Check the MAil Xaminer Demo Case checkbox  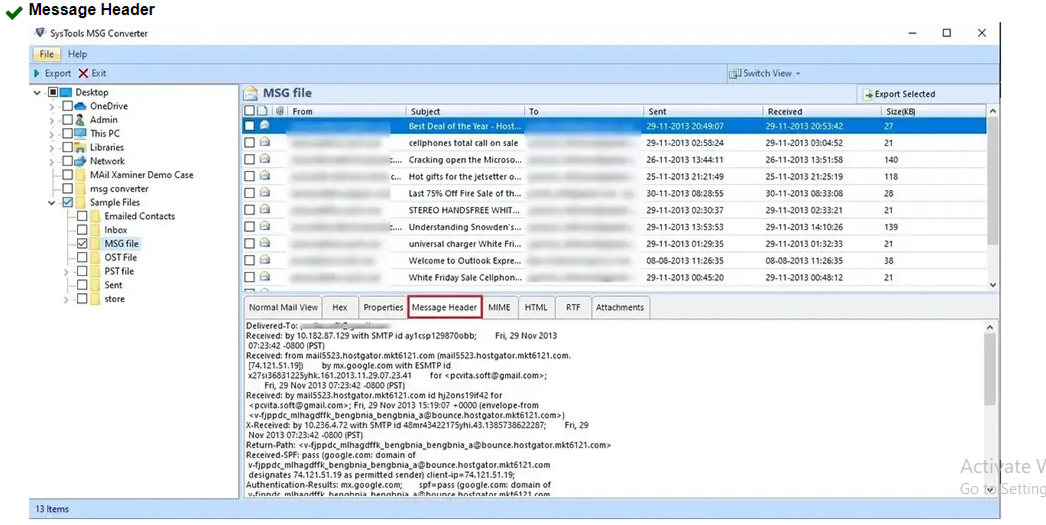click(x=67, y=175)
